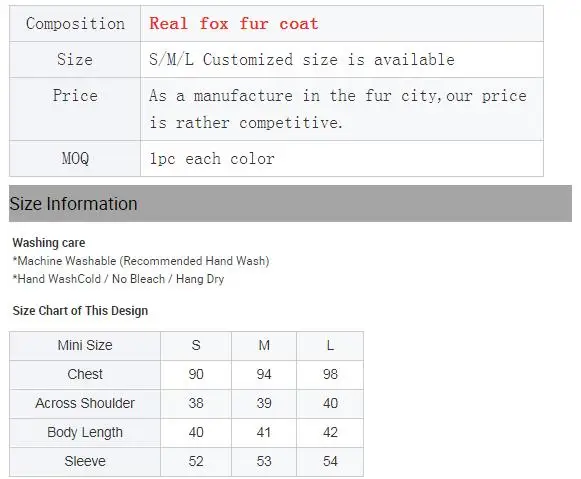Click Across Shoulder value 39
The image size is (581, 479).
click(264, 403)
